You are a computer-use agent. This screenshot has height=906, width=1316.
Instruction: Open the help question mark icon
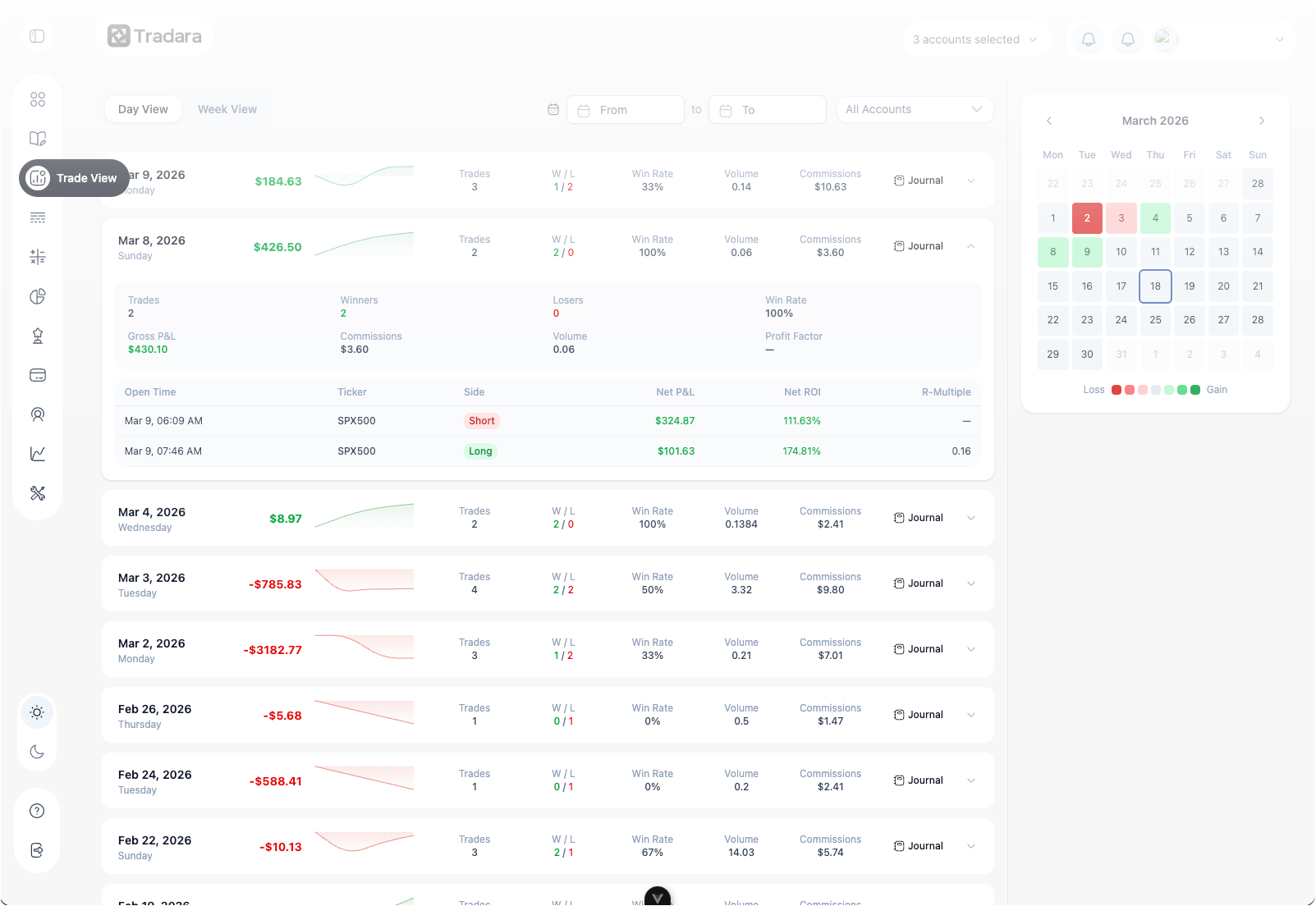pyautogui.click(x=37, y=811)
